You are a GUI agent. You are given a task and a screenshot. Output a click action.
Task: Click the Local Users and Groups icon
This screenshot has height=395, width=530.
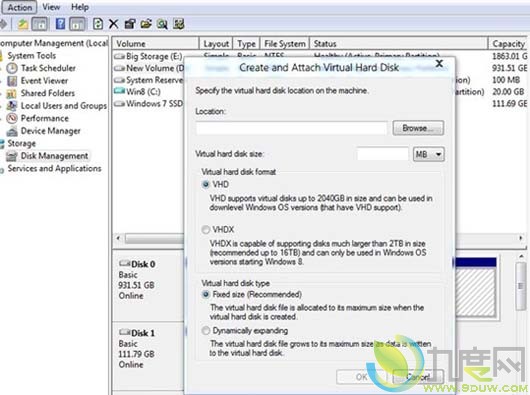tap(12, 106)
